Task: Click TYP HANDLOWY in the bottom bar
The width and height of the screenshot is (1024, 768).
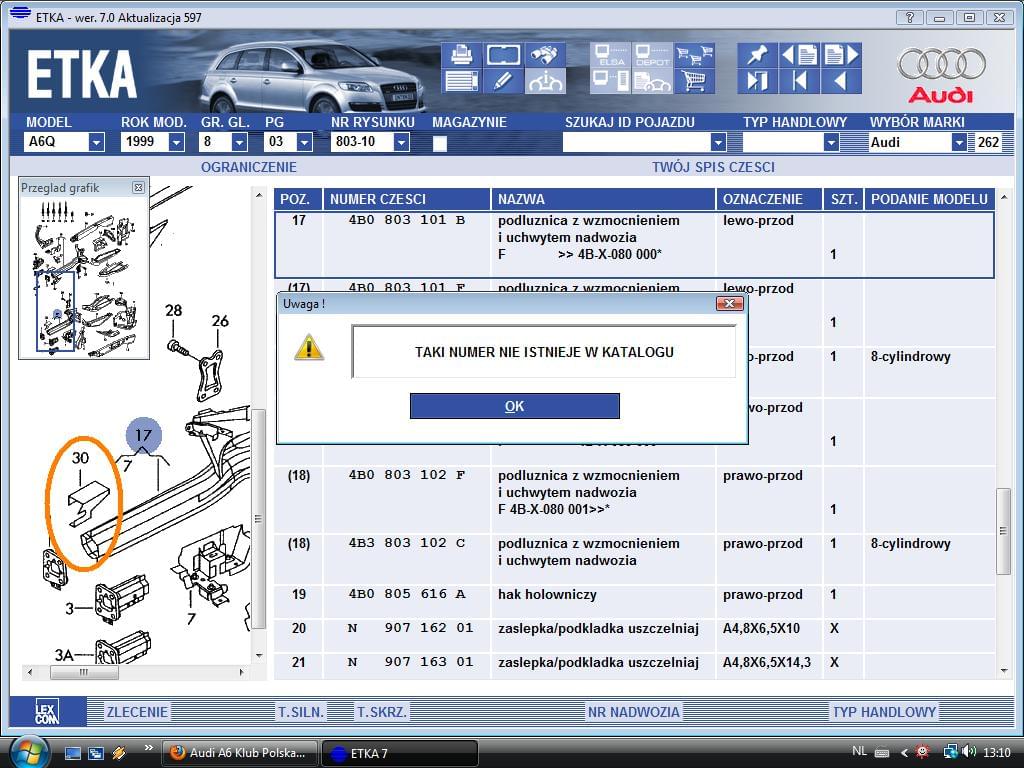Action: pos(884,712)
